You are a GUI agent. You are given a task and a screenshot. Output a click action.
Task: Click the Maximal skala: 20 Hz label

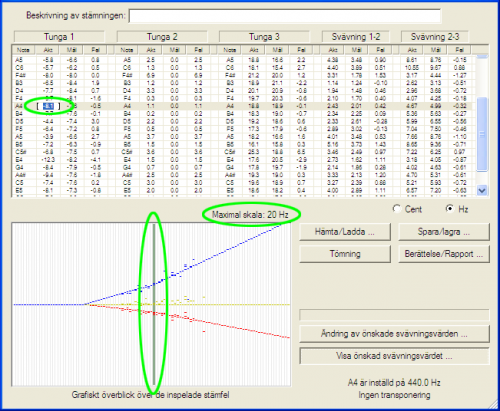pyautogui.click(x=250, y=215)
